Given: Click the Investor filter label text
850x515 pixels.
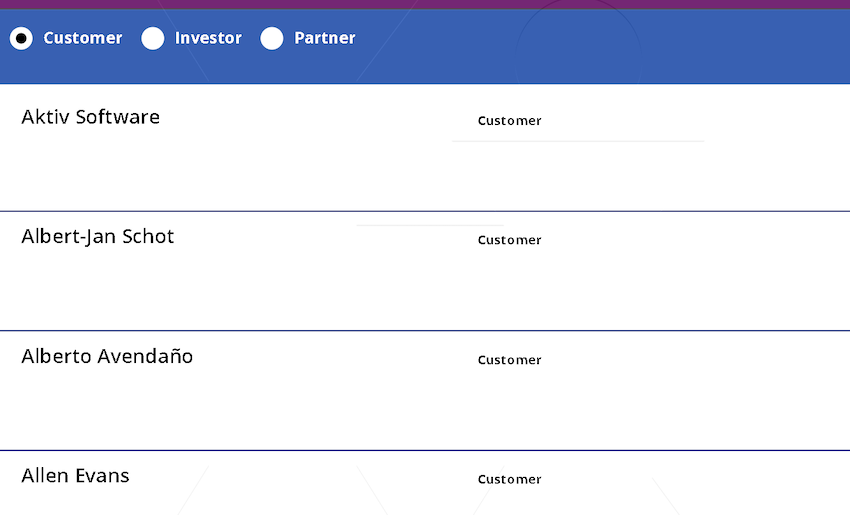Looking at the screenshot, I should (x=208, y=38).
